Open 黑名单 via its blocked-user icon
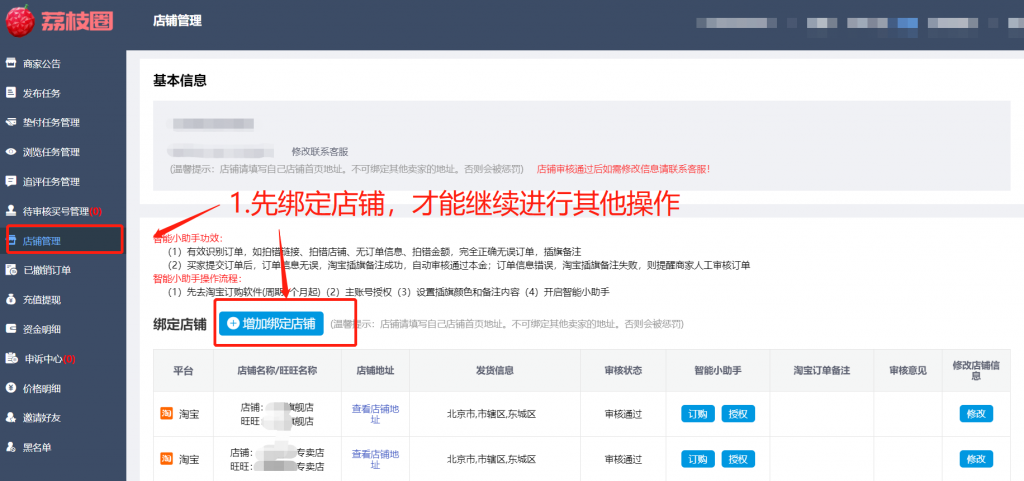This screenshot has height=481, width=1024. coord(10,447)
